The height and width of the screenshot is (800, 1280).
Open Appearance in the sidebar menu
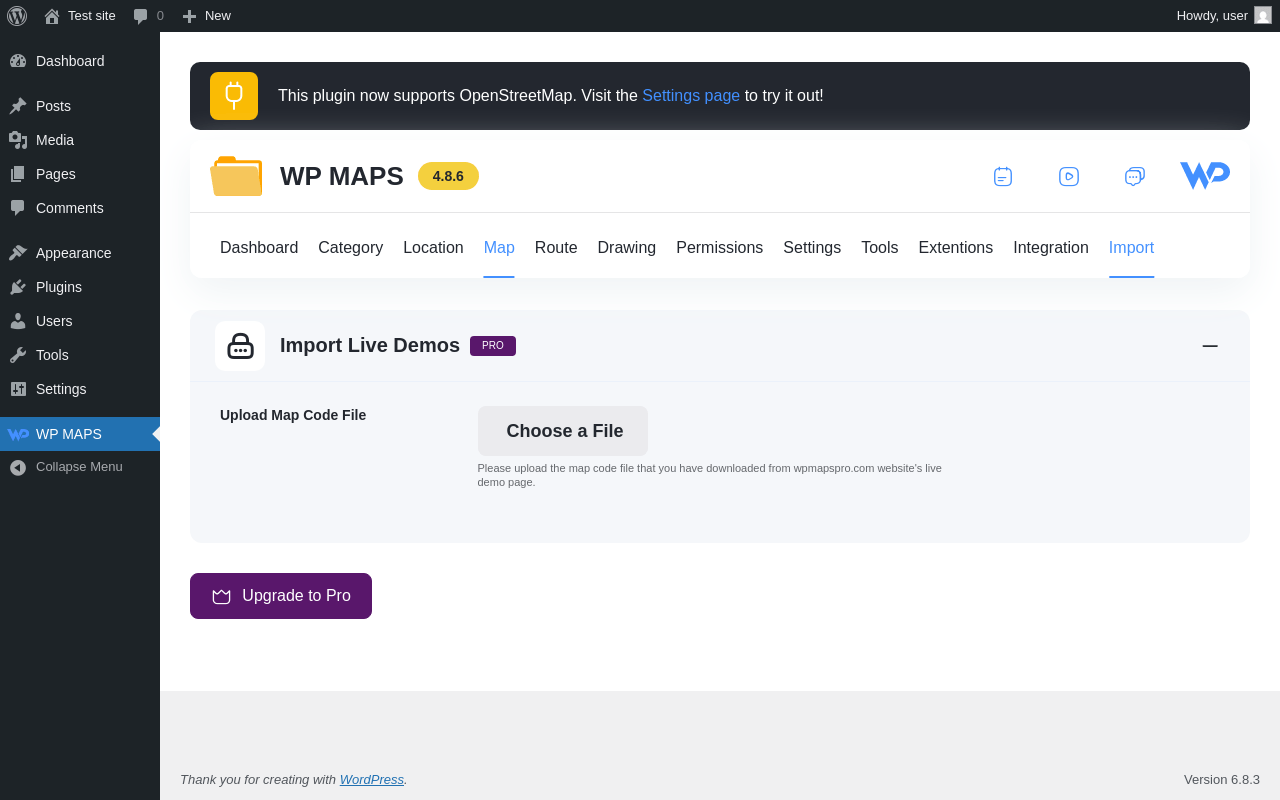73,253
